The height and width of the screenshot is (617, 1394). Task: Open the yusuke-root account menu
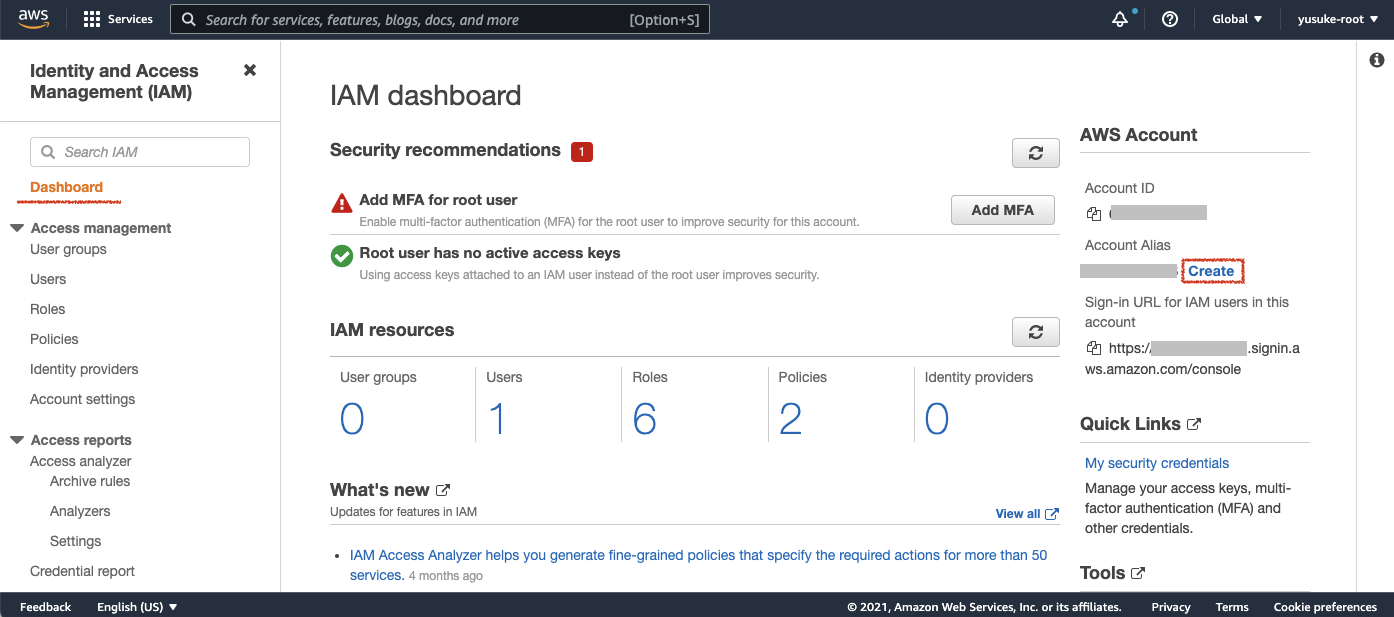click(1338, 19)
